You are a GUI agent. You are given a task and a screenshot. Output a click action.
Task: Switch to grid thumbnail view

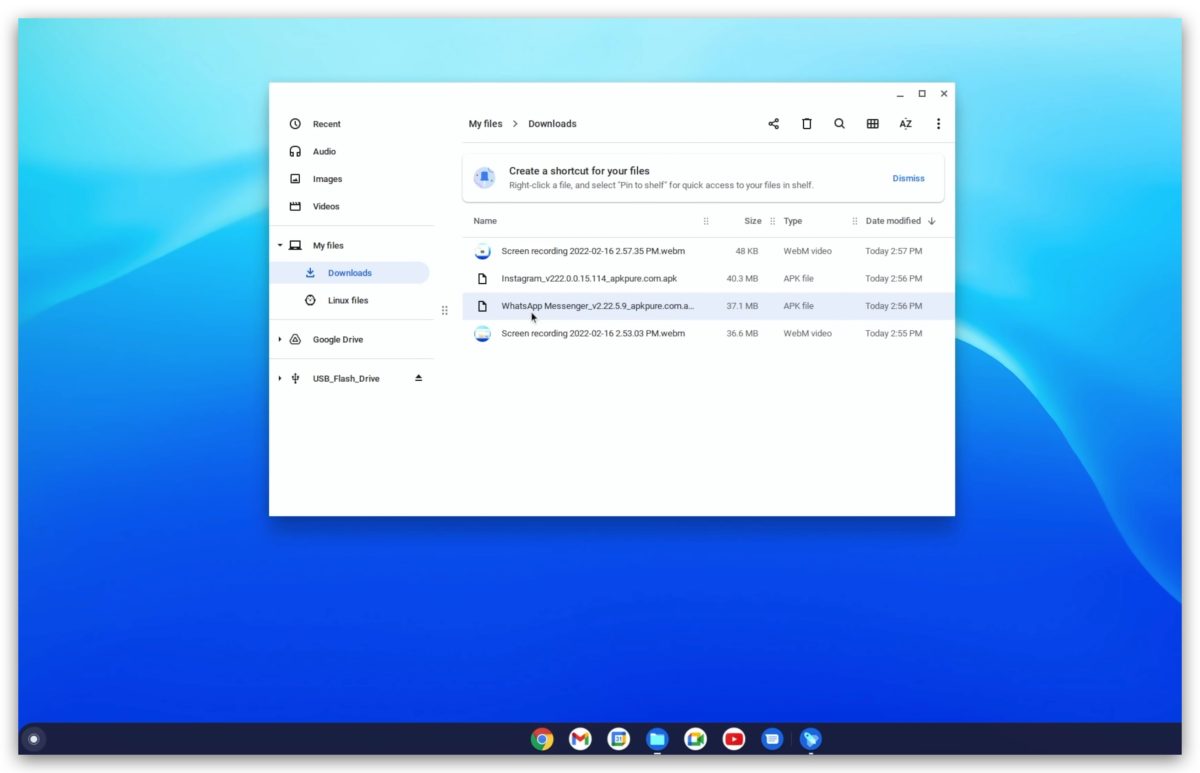872,124
